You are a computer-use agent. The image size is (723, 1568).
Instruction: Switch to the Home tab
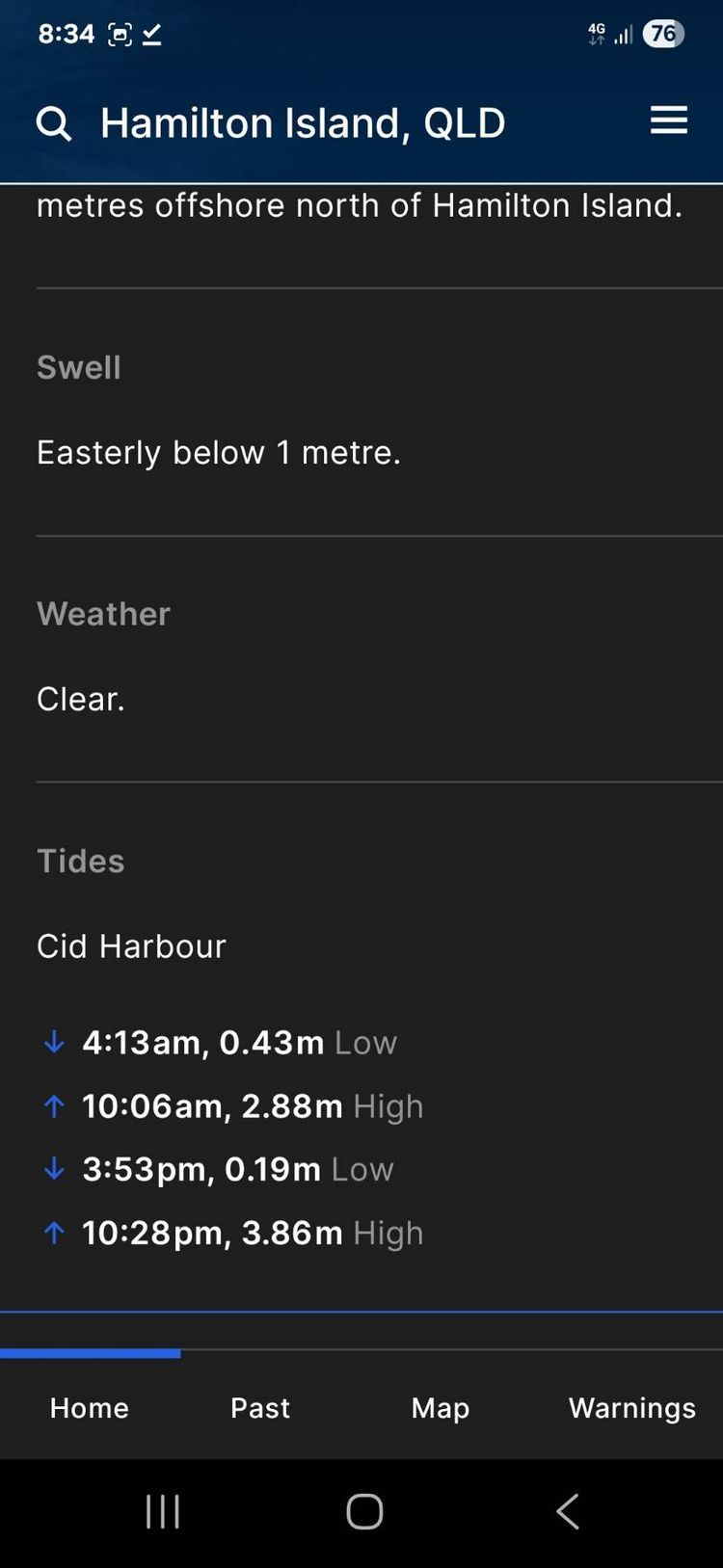click(x=90, y=1408)
